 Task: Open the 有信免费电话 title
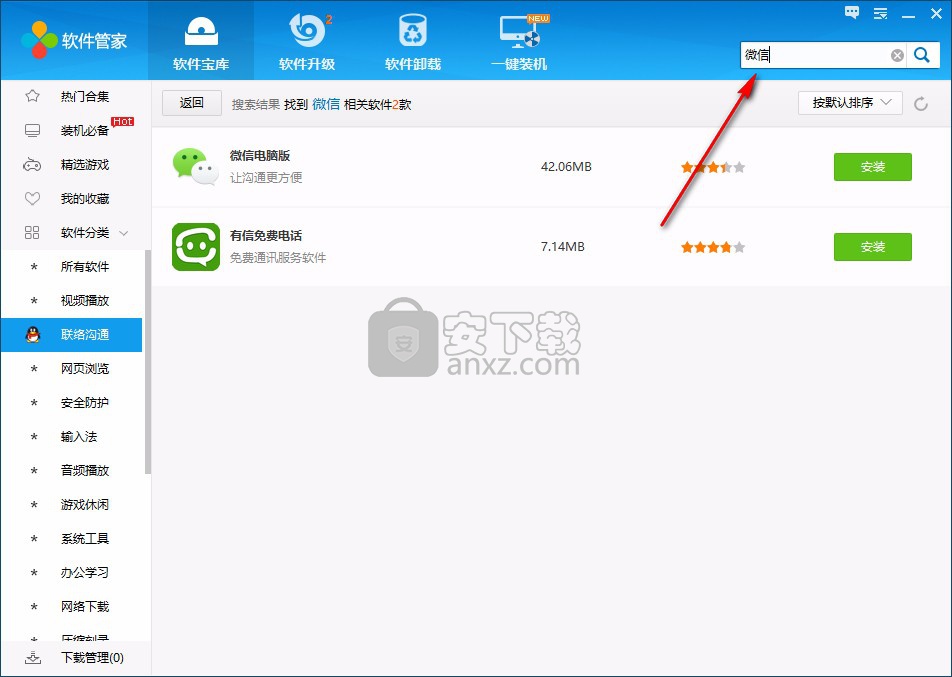click(266, 236)
